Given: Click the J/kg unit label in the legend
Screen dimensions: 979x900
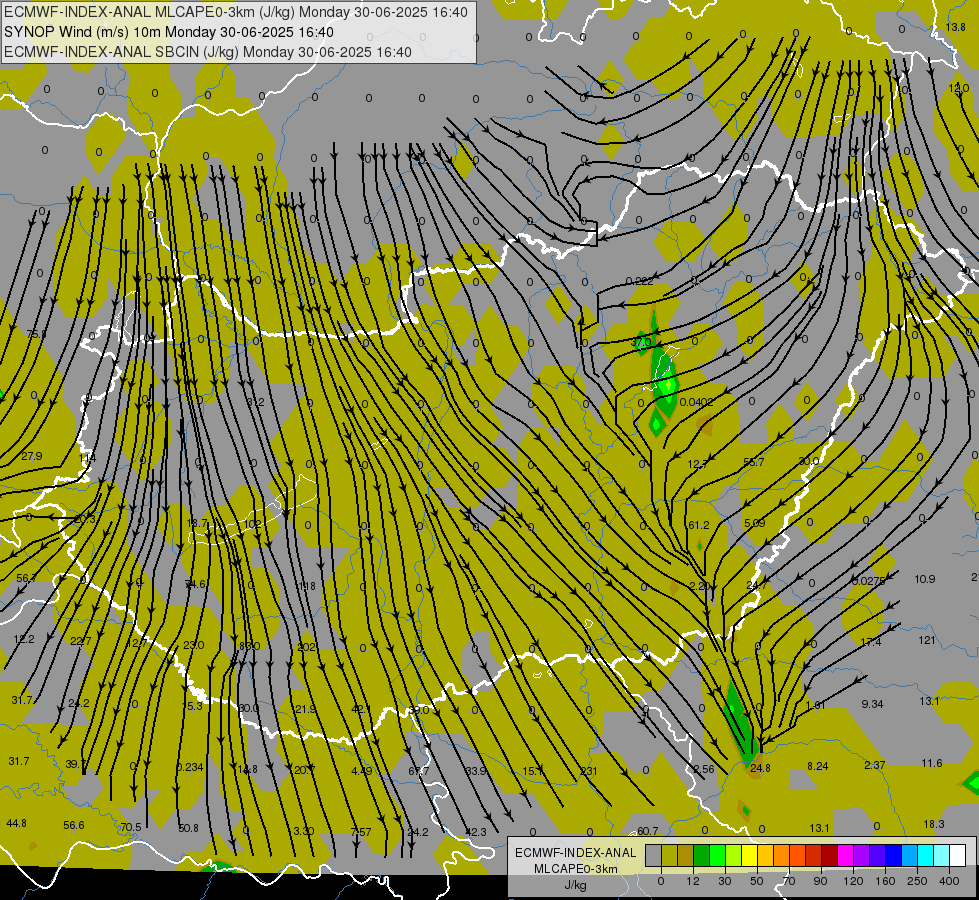Looking at the screenshot, I should tap(576, 885).
